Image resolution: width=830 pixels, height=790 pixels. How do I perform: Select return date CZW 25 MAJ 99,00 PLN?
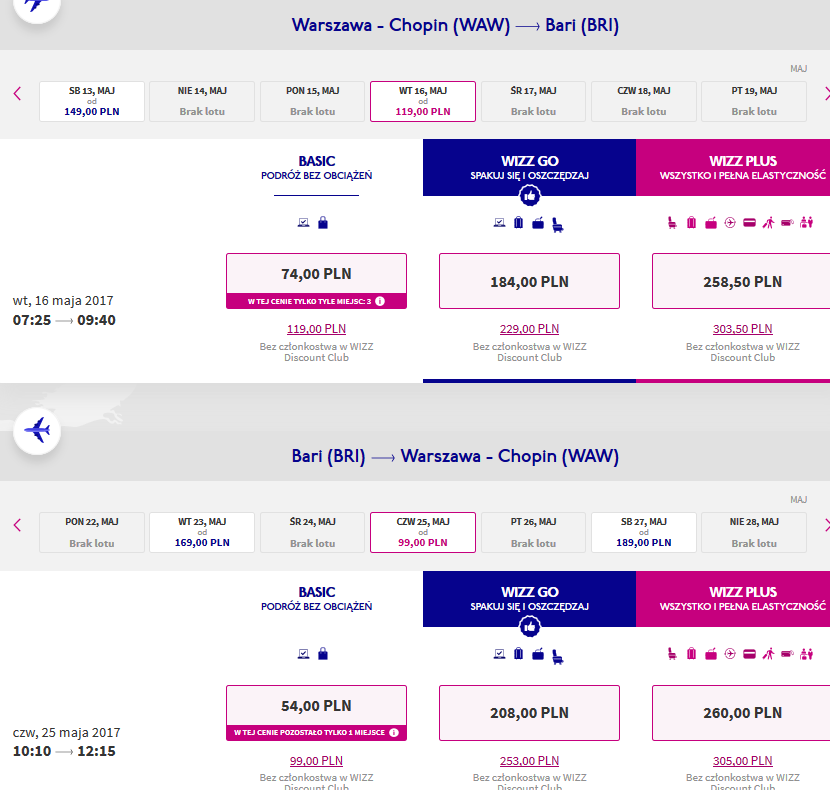tap(423, 532)
